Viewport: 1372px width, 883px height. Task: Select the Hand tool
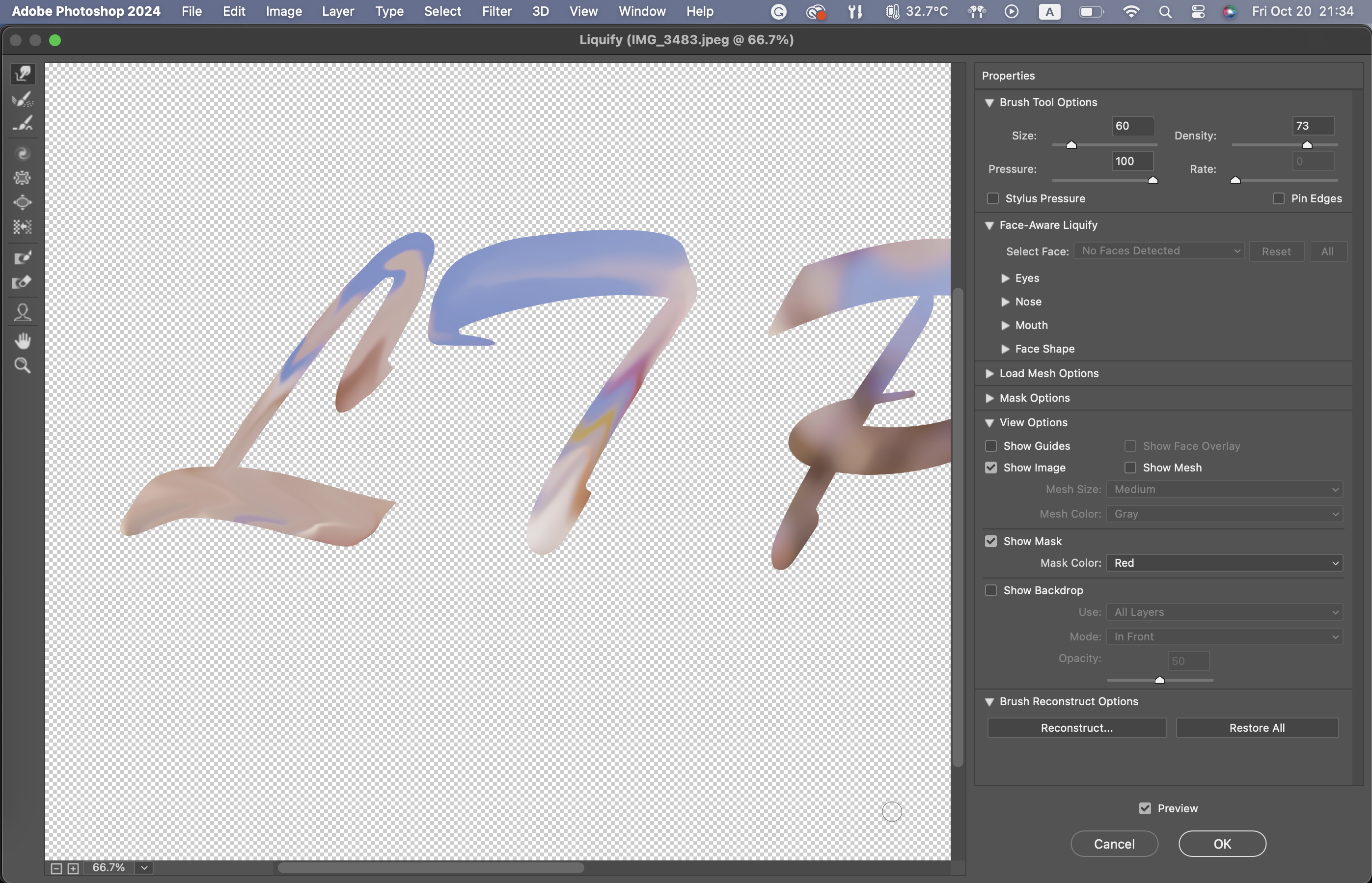tap(23, 341)
